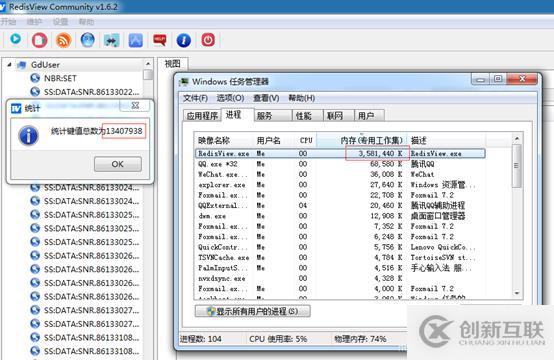Click the 桌面窗口管理器 description

click(438, 216)
